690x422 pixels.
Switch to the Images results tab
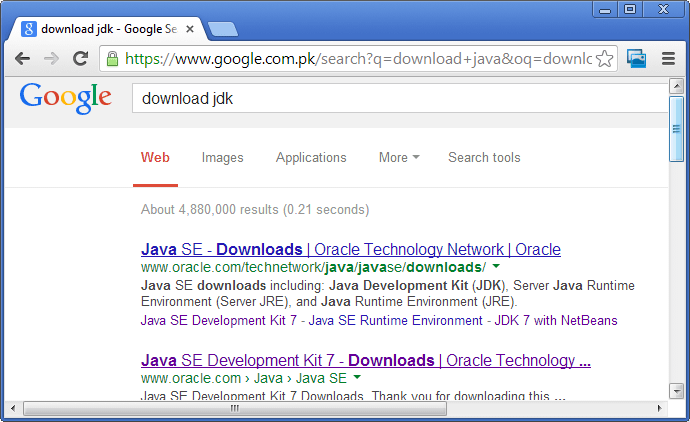tap(222, 157)
